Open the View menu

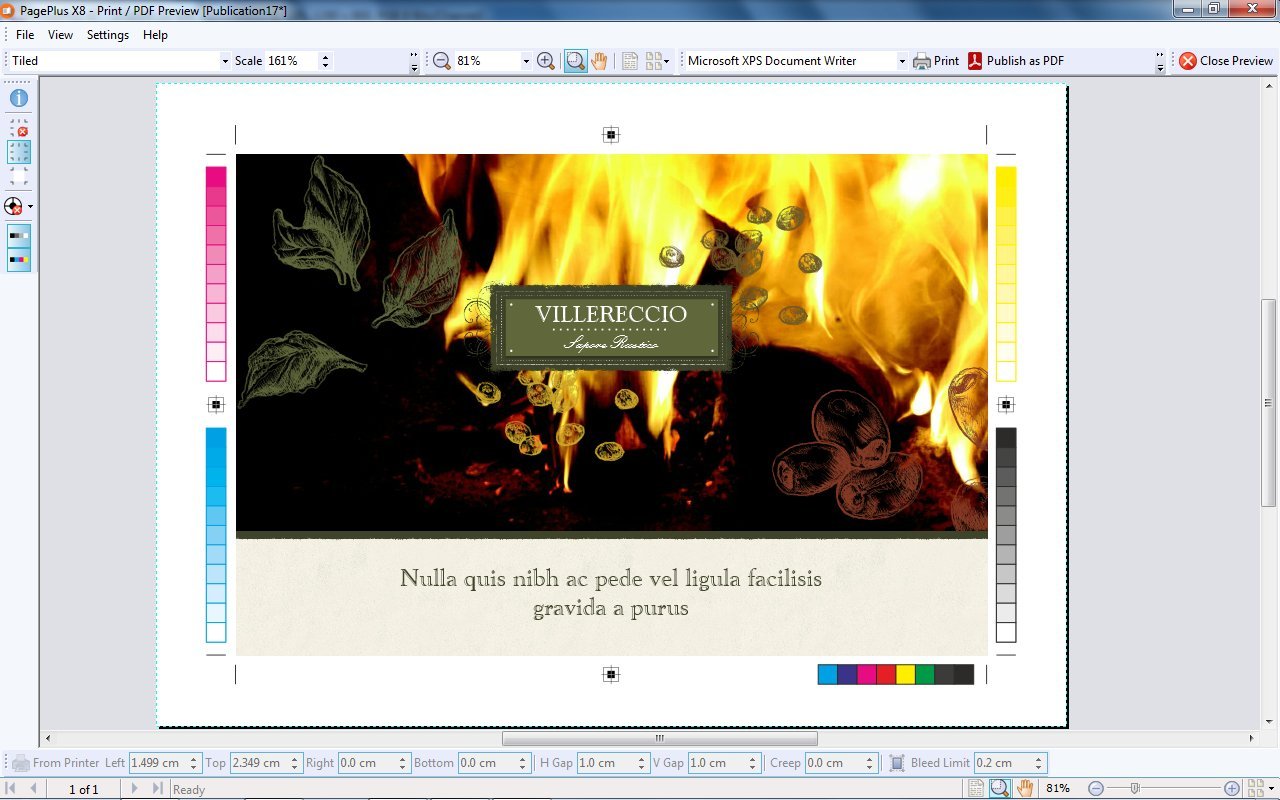60,34
